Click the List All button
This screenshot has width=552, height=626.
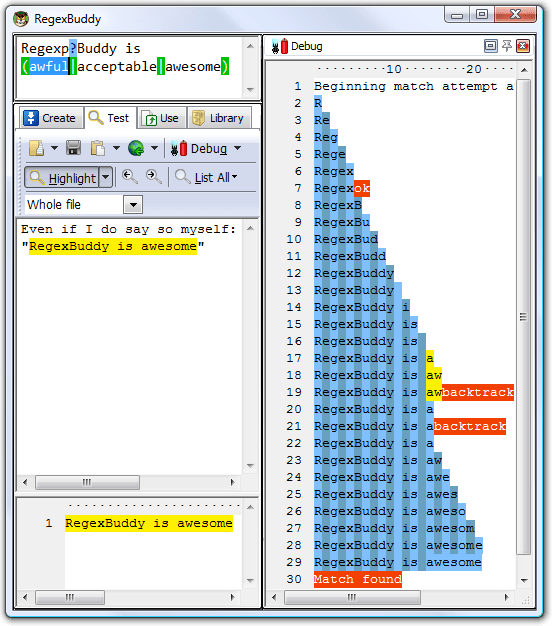[x=206, y=177]
